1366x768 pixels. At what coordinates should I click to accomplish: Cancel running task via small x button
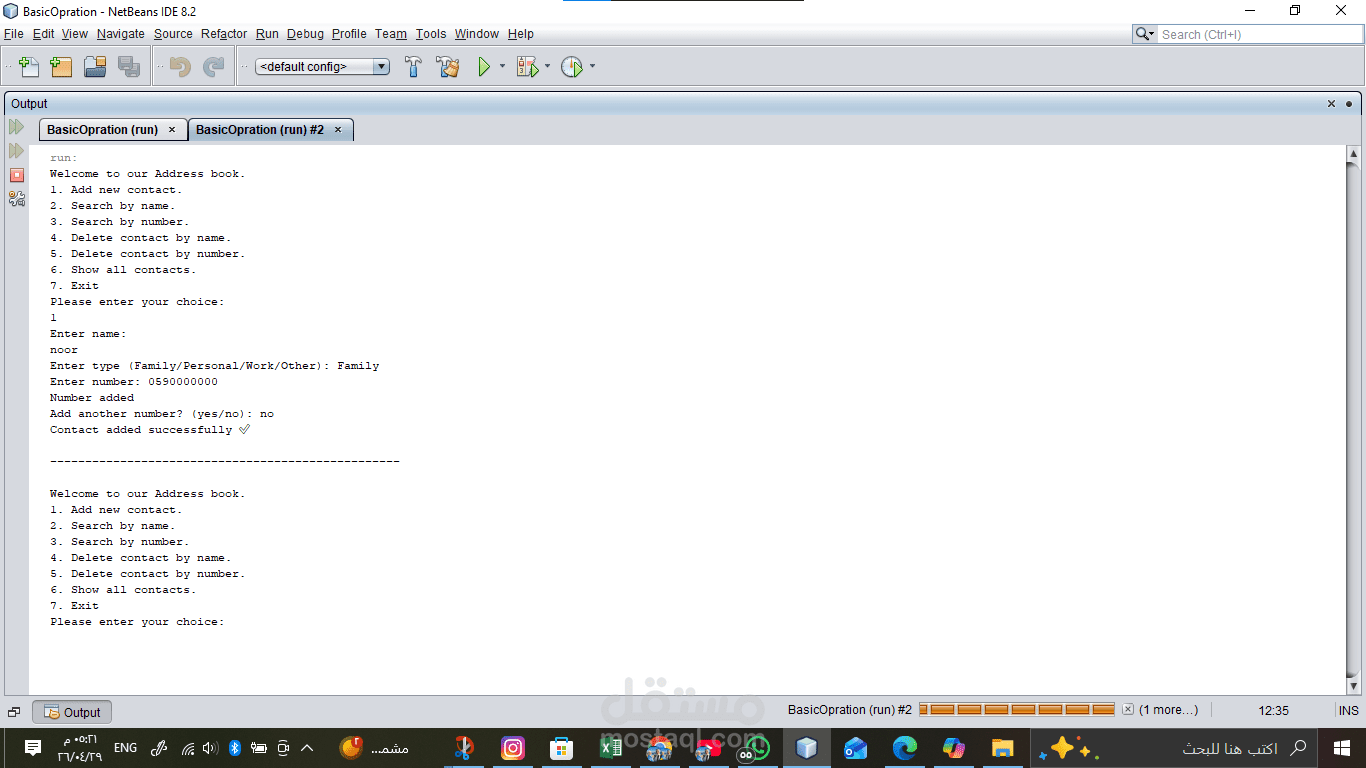click(1128, 710)
